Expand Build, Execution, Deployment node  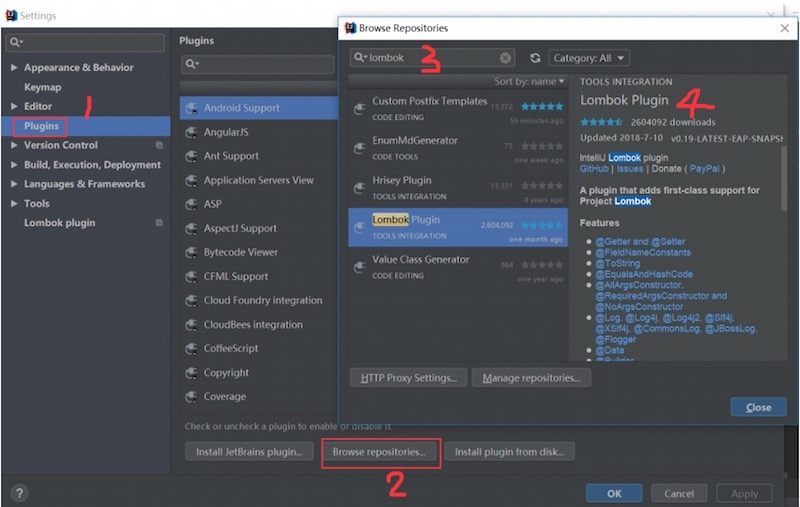(x=14, y=164)
